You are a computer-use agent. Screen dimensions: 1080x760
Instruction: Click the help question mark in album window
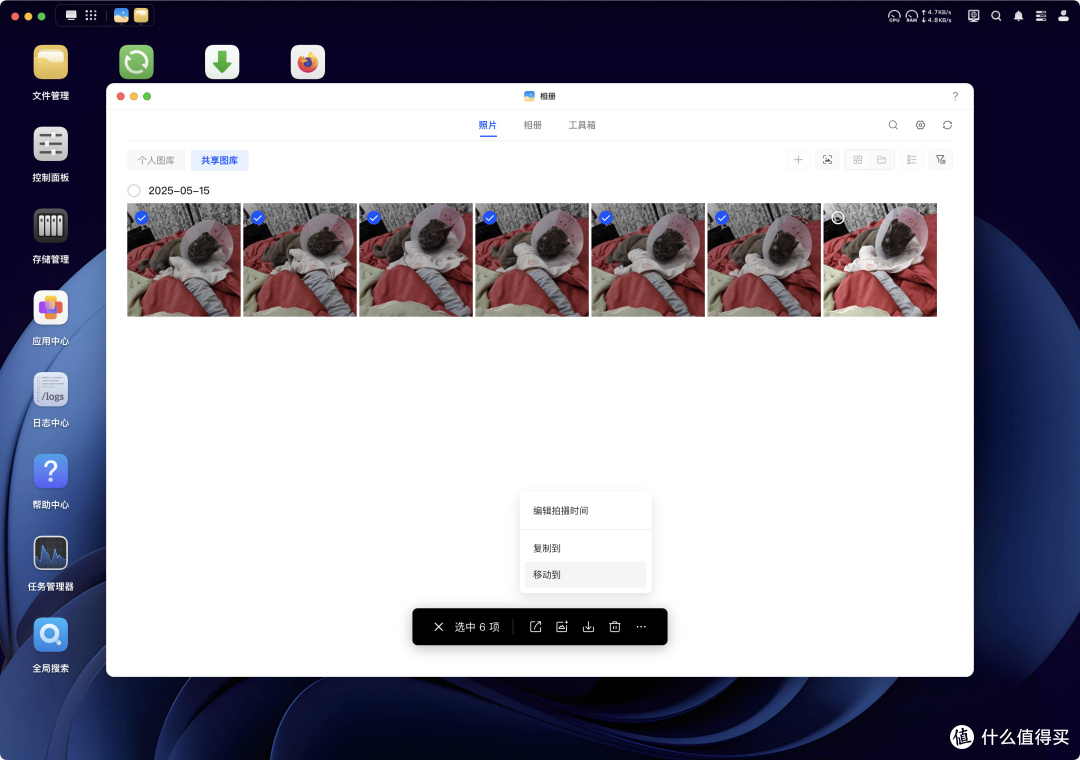click(x=955, y=96)
